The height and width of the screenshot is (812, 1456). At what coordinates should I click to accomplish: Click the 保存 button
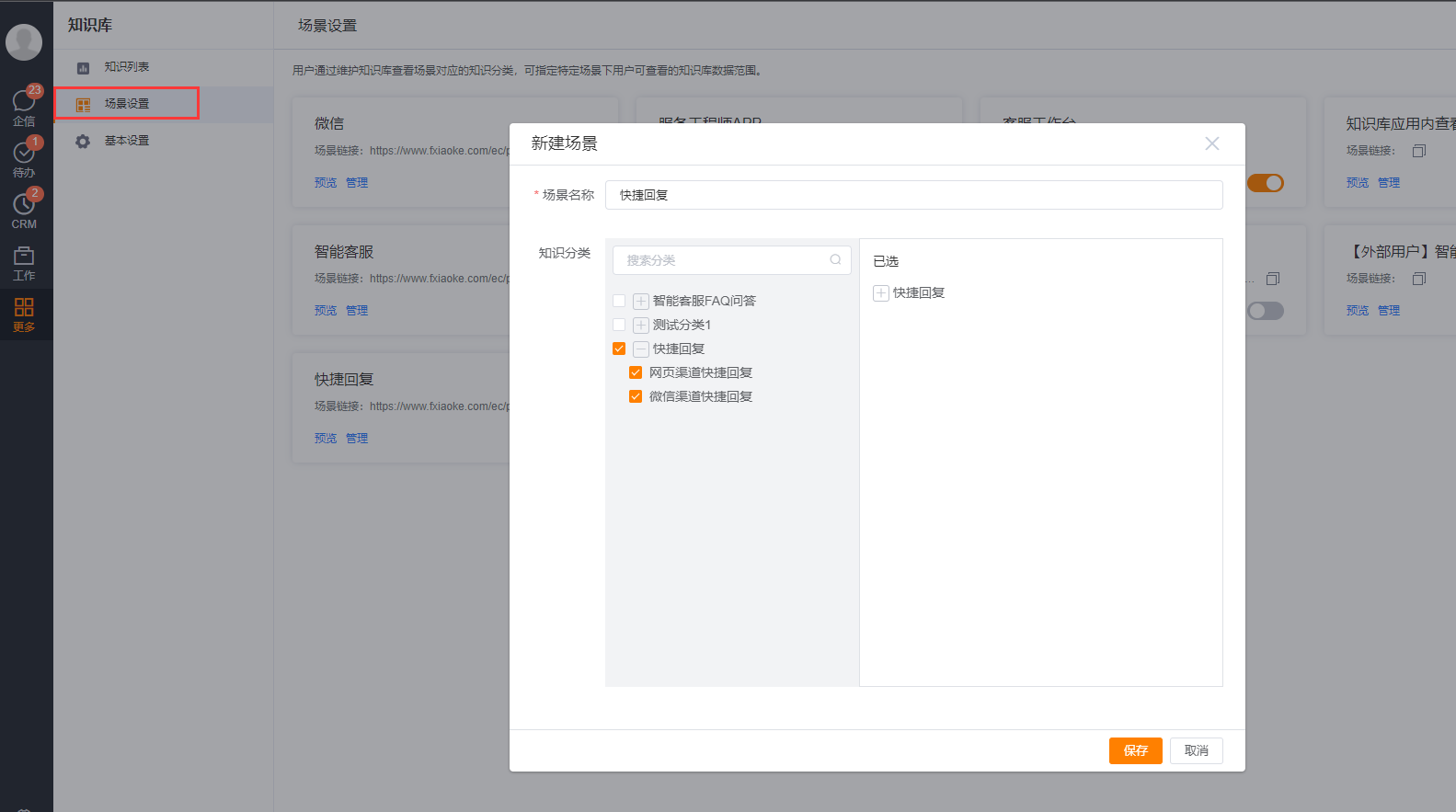click(1136, 750)
